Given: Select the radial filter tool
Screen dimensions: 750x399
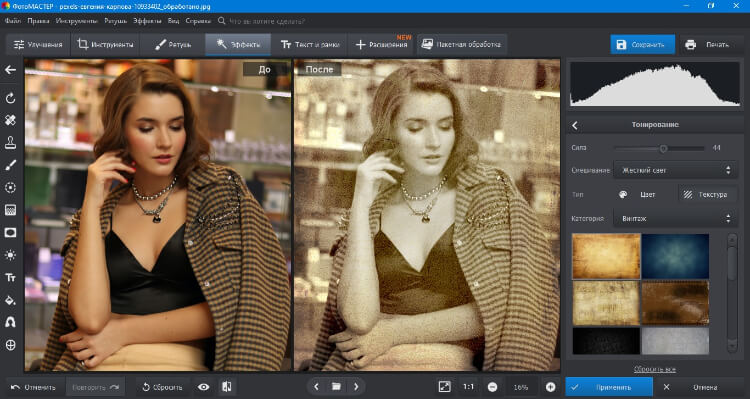Looking at the screenshot, I should coord(11,188).
